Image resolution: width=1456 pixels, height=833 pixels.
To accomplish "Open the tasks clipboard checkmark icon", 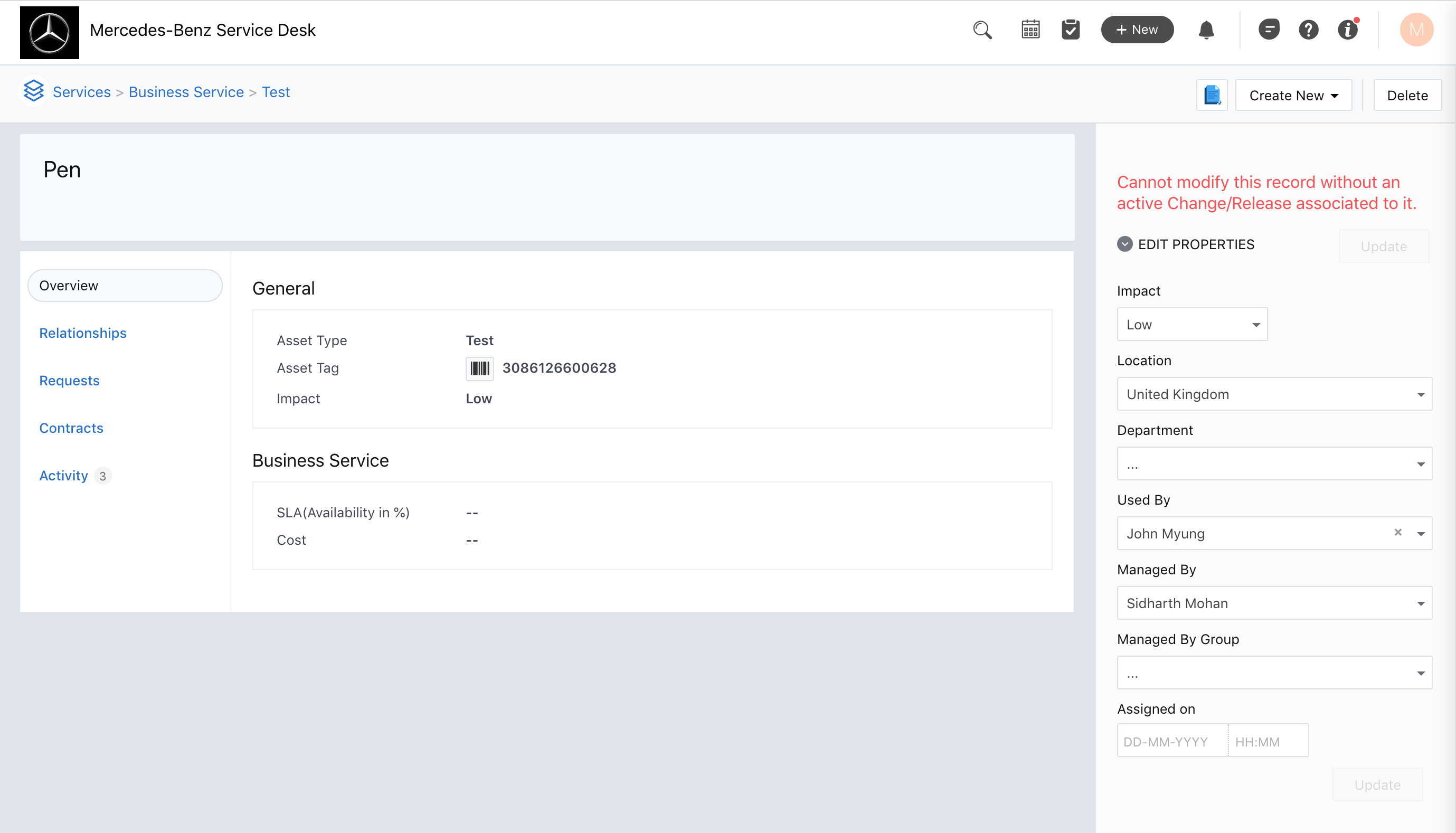I will [1071, 30].
